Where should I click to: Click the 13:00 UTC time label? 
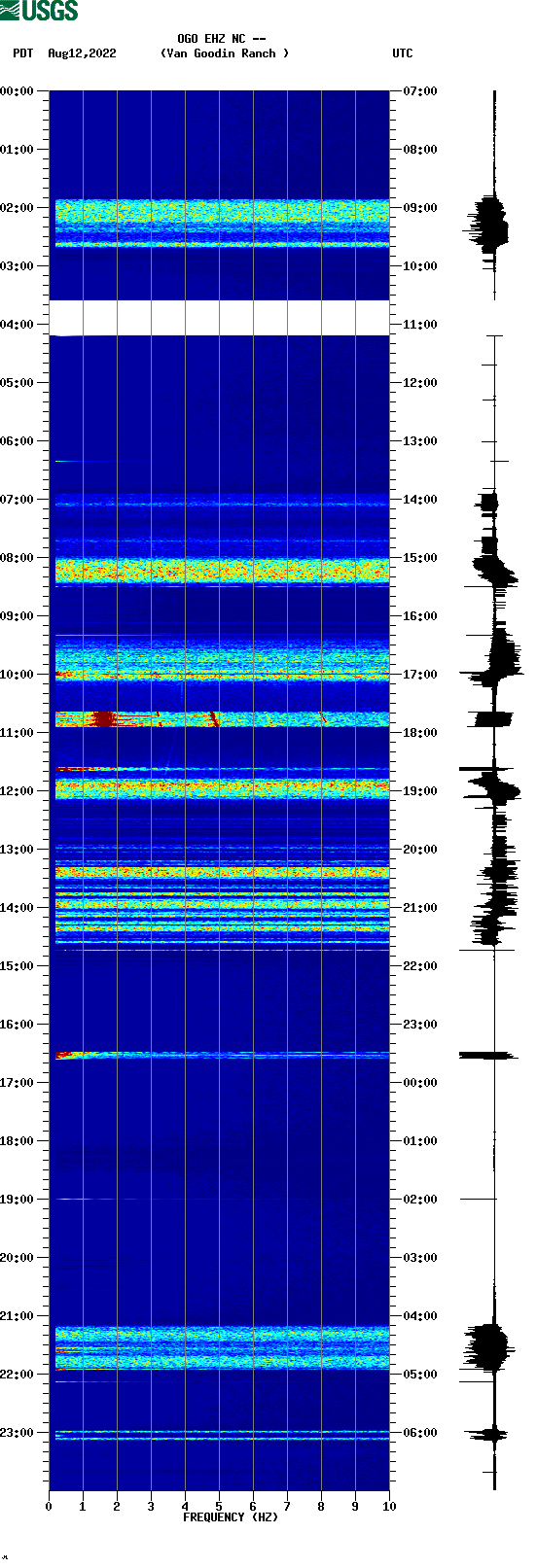coord(420,441)
